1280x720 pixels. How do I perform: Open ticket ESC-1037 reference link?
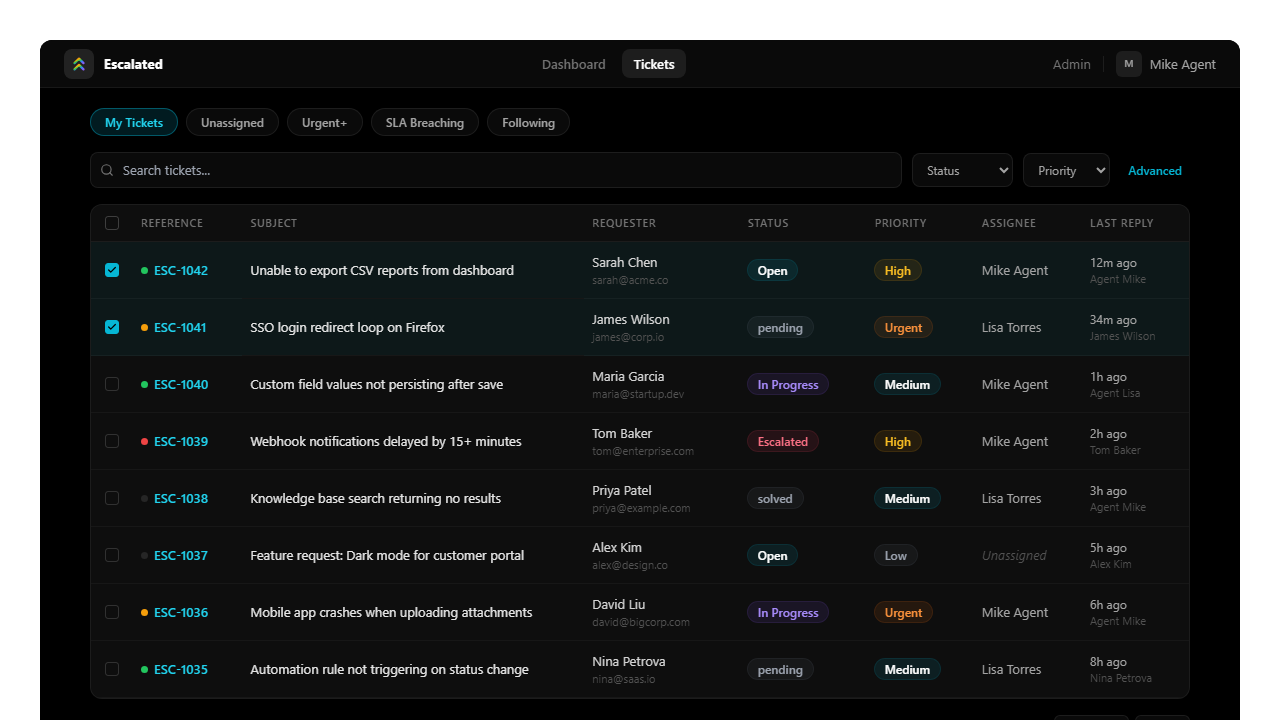[181, 555]
